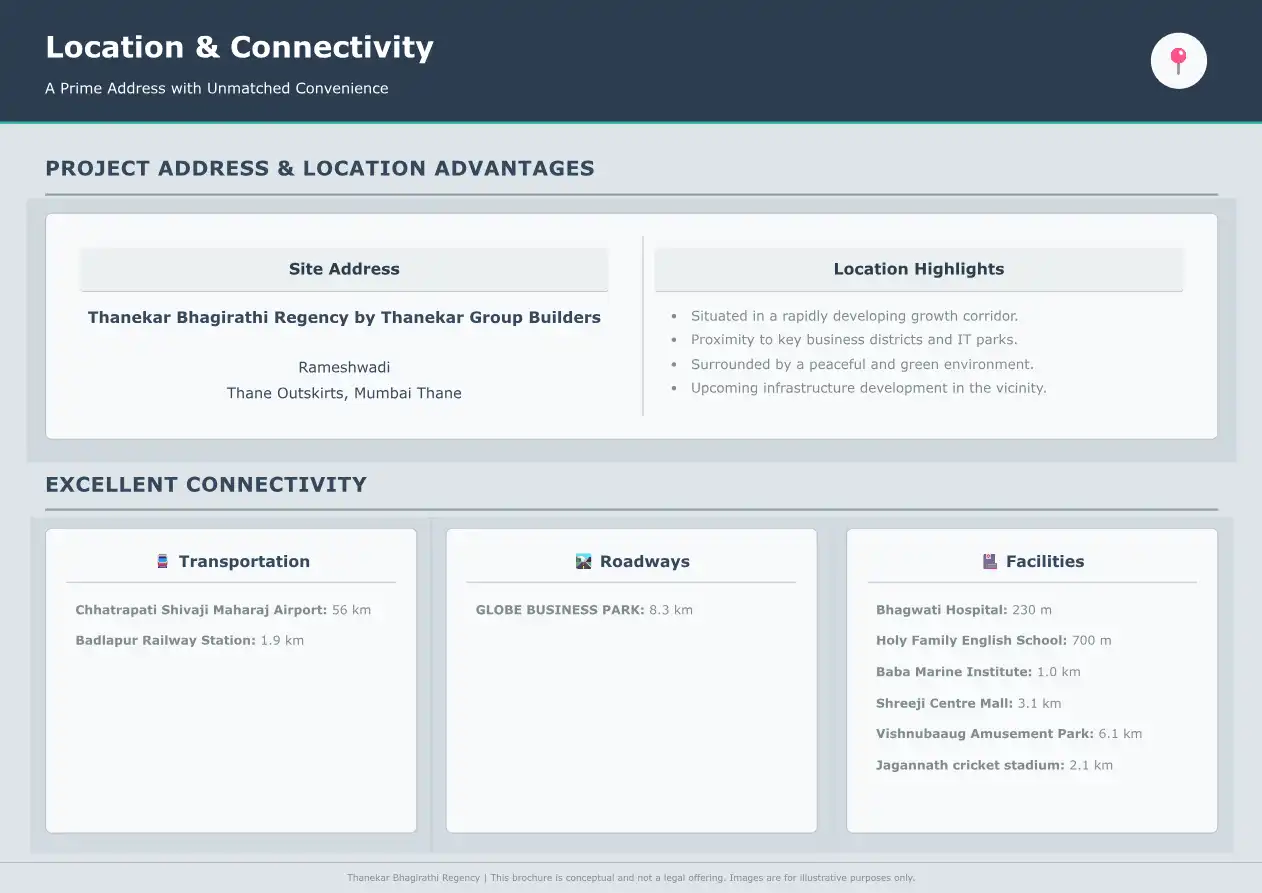Image resolution: width=1262 pixels, height=893 pixels.
Task: Click the Location & Connectivity title
Action: [x=239, y=47]
